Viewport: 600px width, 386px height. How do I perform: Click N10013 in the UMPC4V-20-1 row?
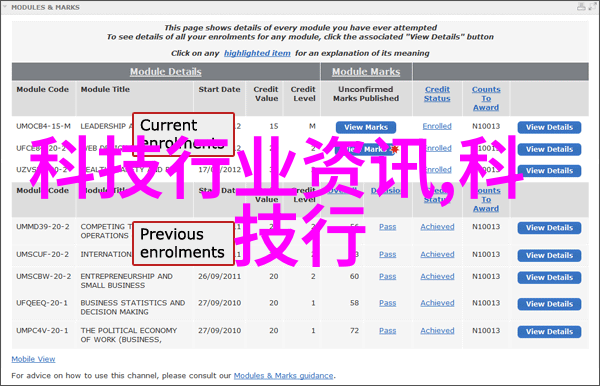point(486,331)
